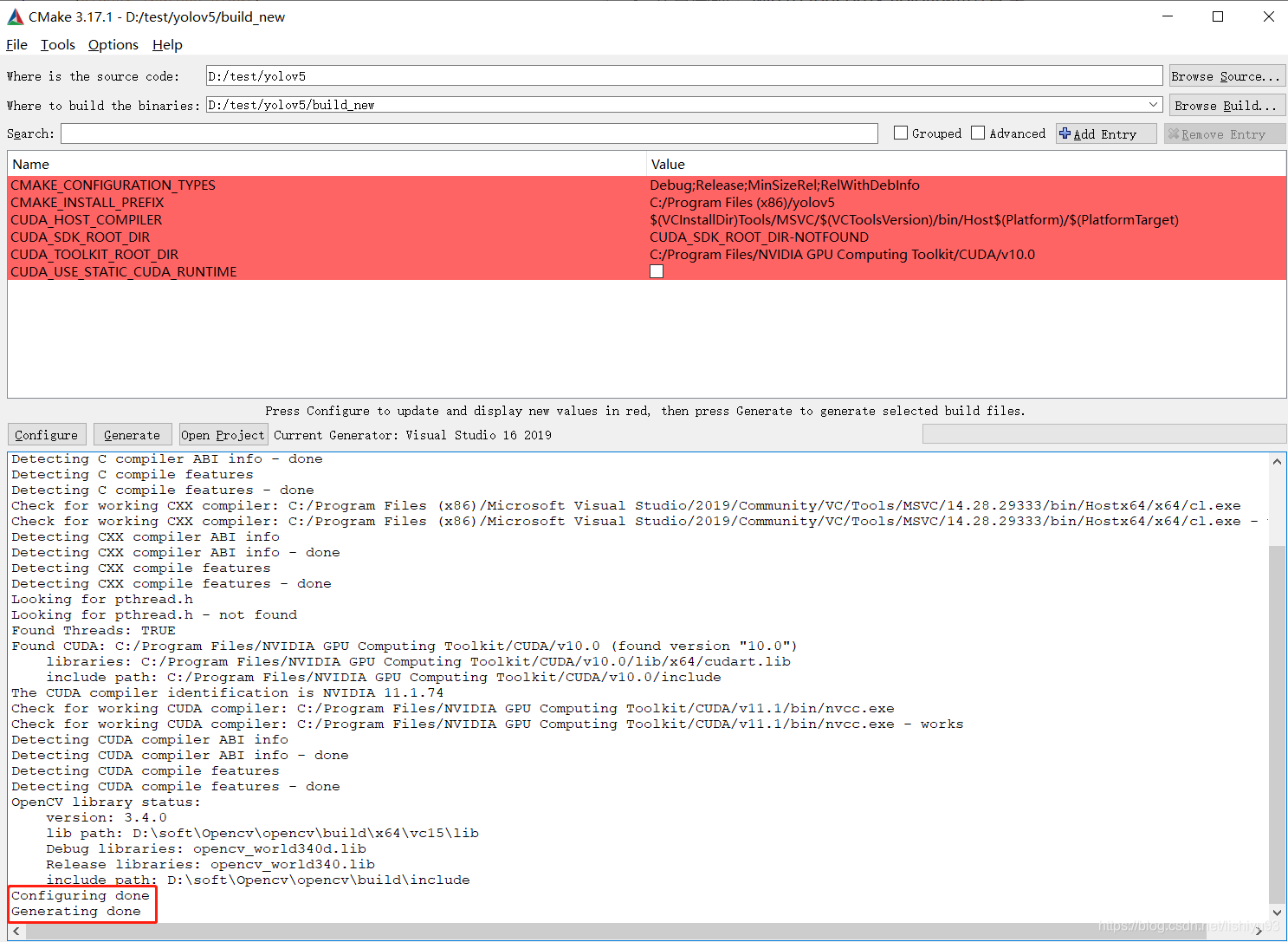Click the X icon on Remove Entry

pyautogui.click(x=1174, y=133)
